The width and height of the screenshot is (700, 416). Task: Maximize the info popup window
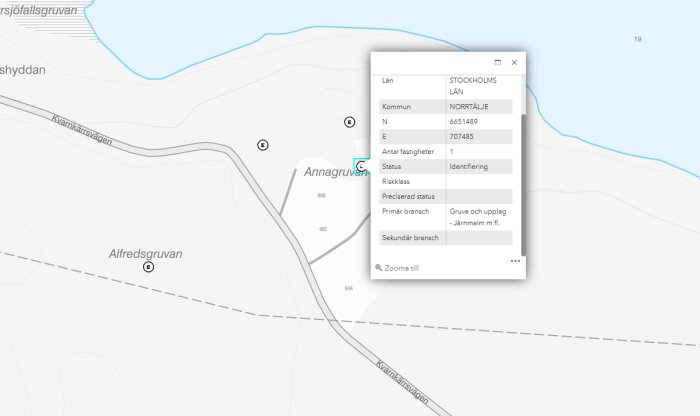point(498,62)
